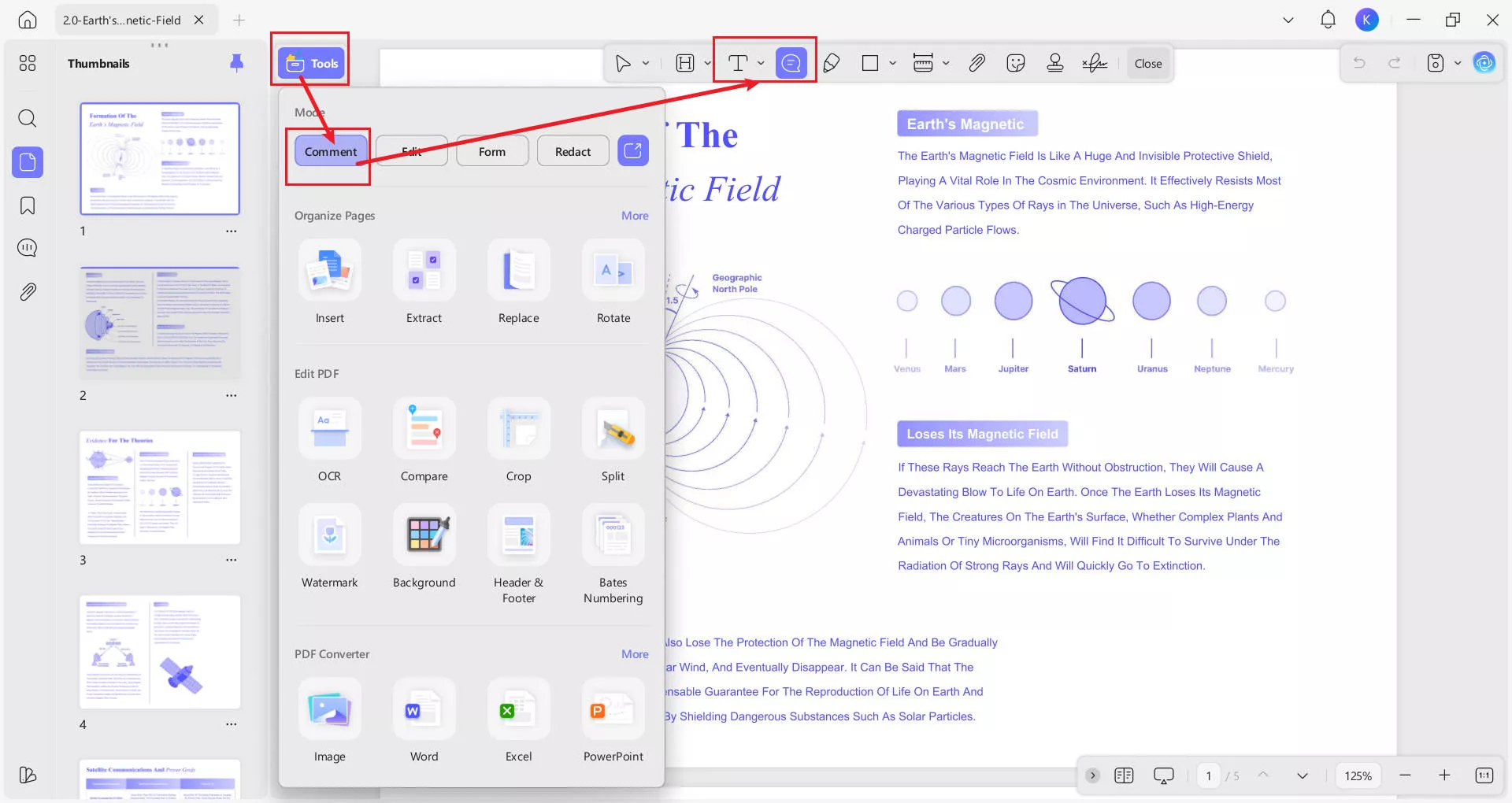
Task: Toggle the pin on Thumbnails panel
Action: tap(236, 63)
